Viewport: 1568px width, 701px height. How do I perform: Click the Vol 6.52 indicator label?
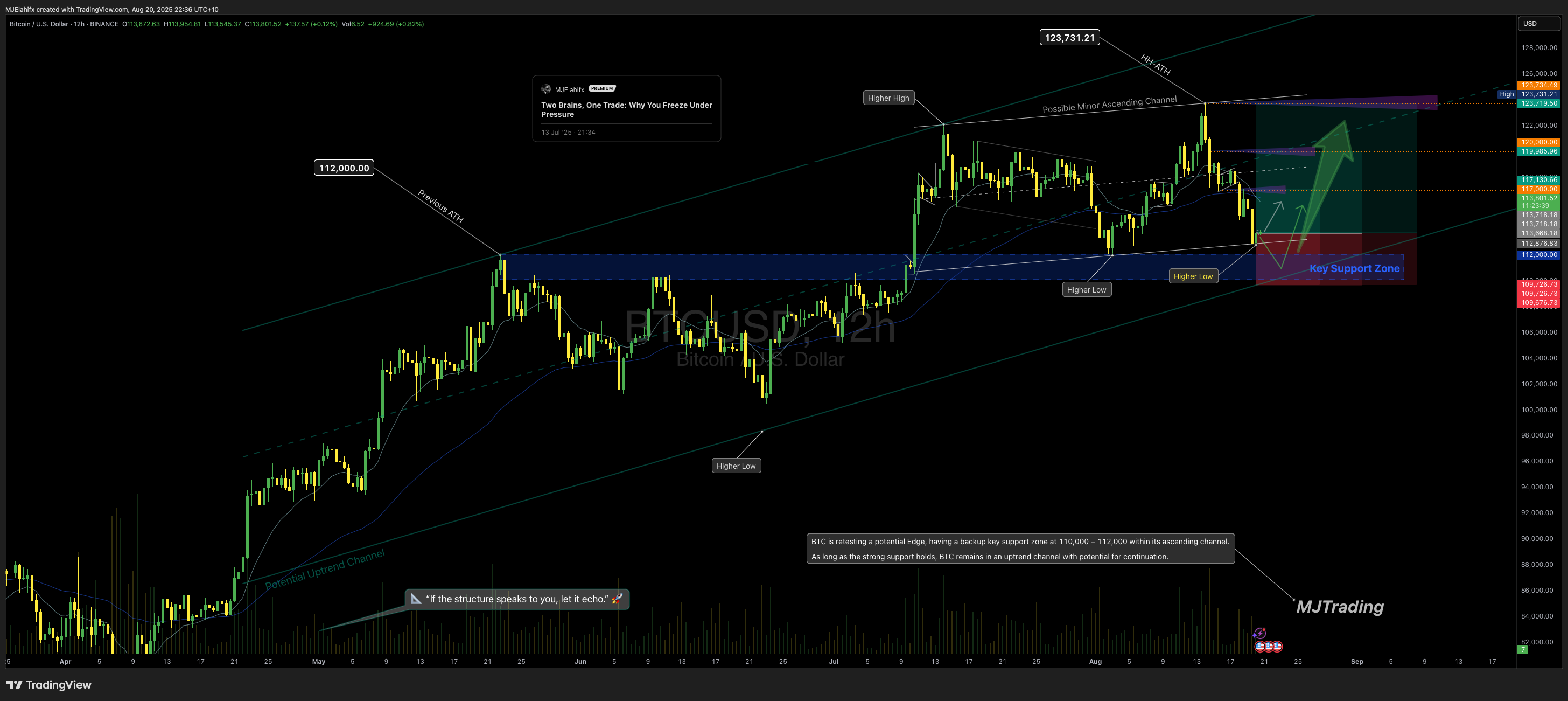353,24
